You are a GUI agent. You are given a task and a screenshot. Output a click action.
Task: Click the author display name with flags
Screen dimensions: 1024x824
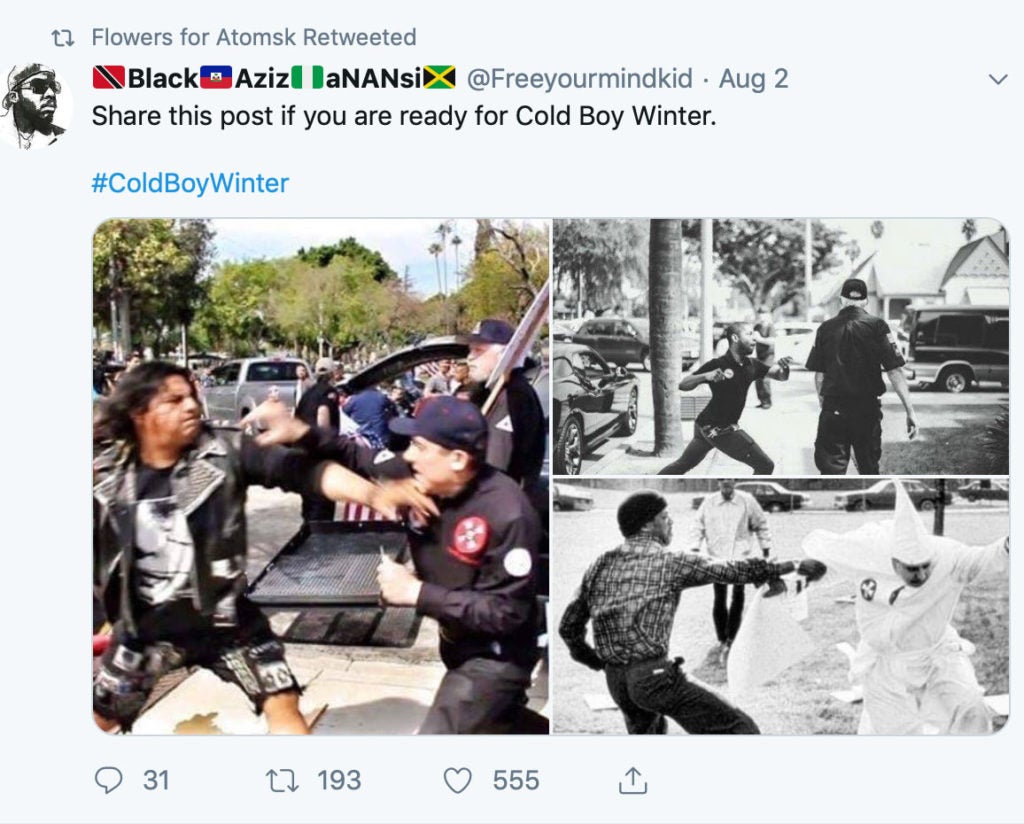(x=274, y=78)
